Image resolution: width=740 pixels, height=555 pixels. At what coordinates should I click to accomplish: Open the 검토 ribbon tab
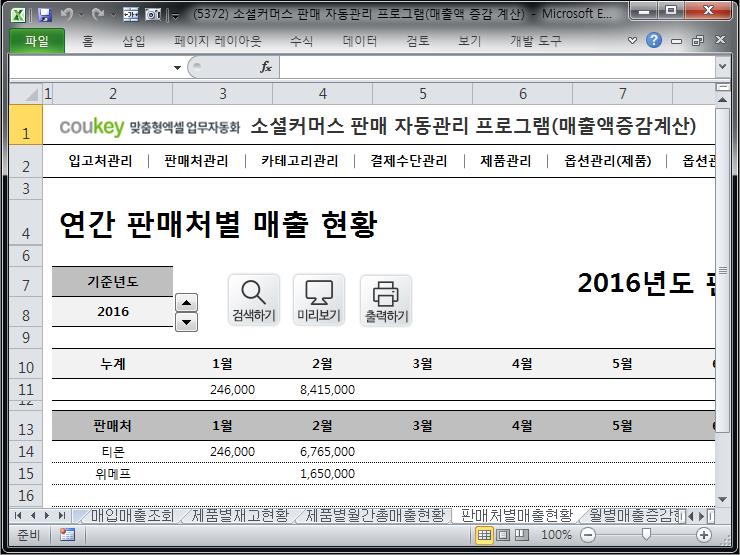[418, 41]
